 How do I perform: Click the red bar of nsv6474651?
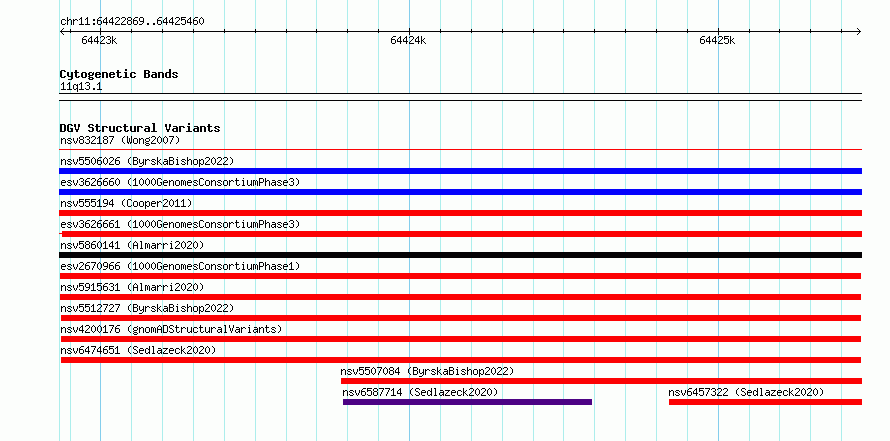tap(461, 360)
